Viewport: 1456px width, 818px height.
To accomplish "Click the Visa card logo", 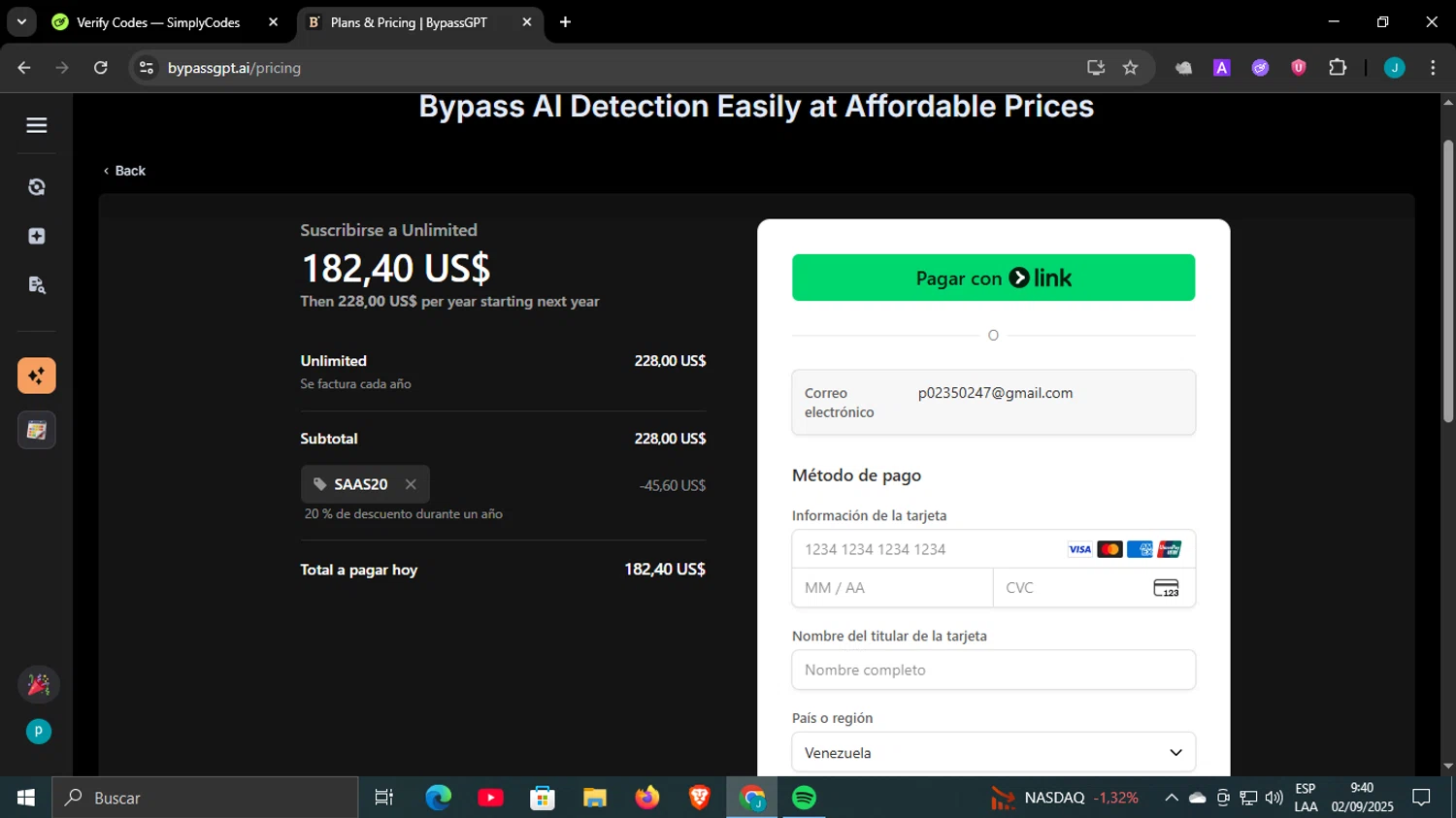I will pos(1079,549).
